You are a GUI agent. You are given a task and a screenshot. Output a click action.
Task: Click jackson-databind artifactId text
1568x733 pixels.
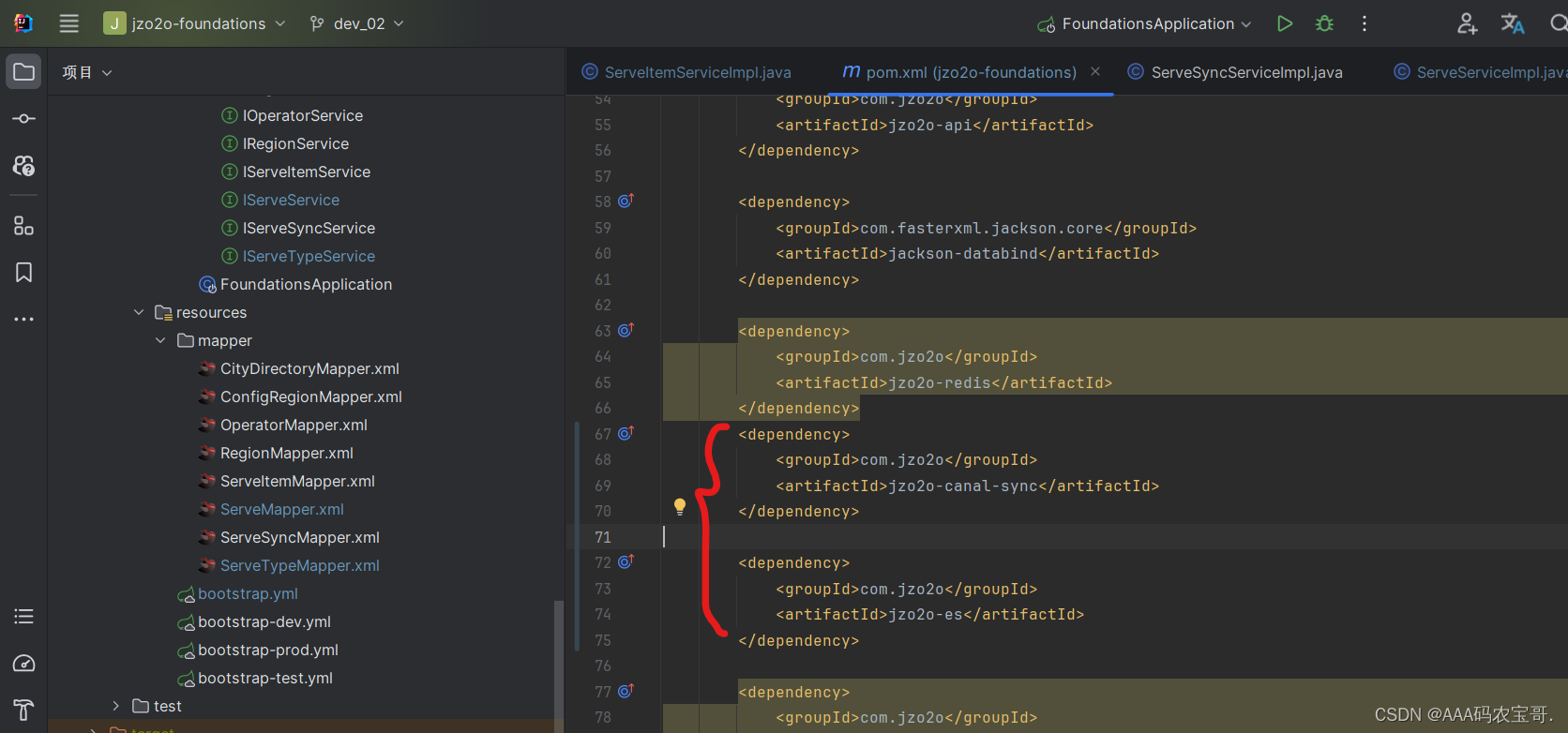pyautogui.click(x=964, y=253)
